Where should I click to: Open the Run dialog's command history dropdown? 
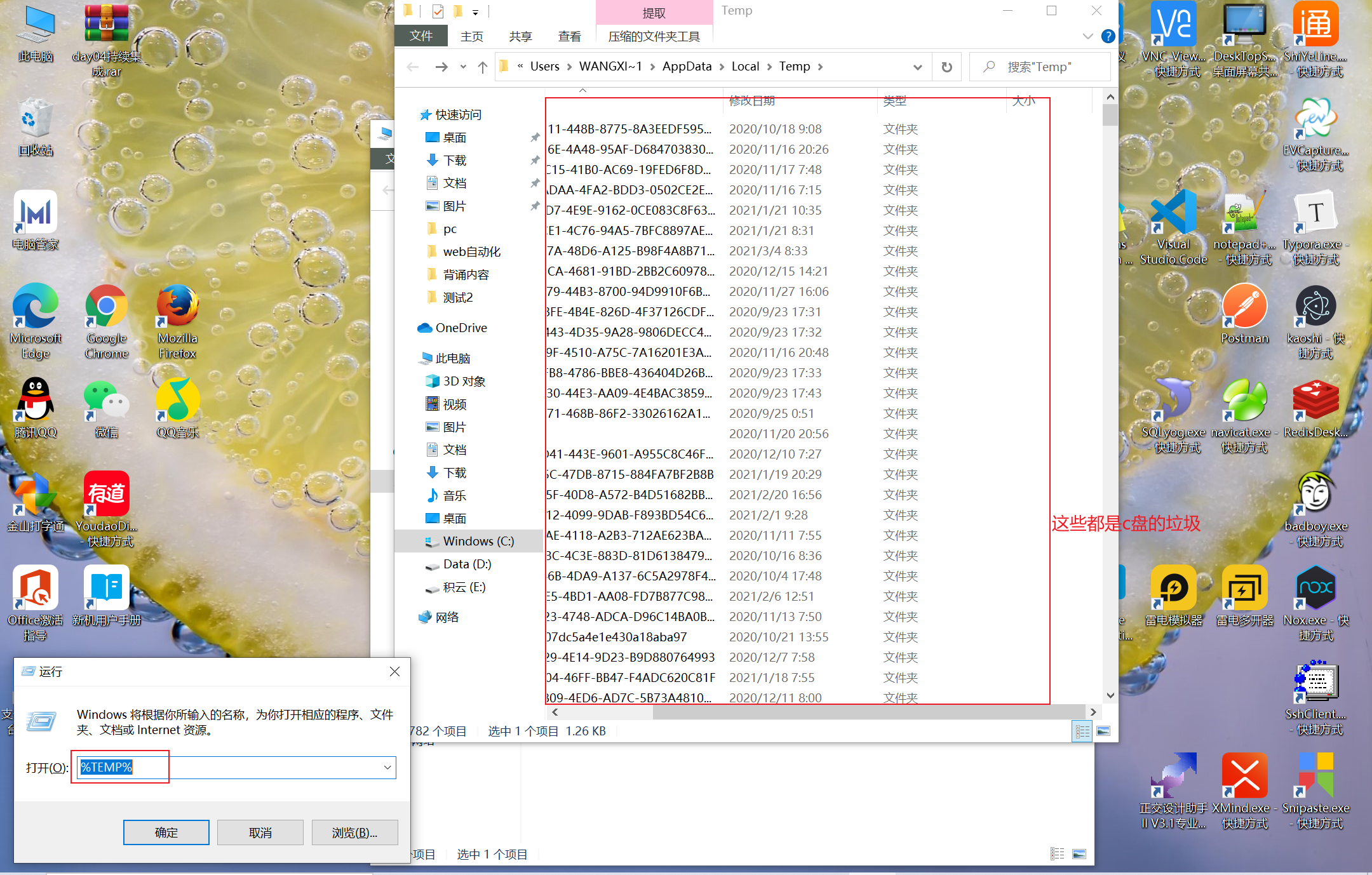[387, 767]
